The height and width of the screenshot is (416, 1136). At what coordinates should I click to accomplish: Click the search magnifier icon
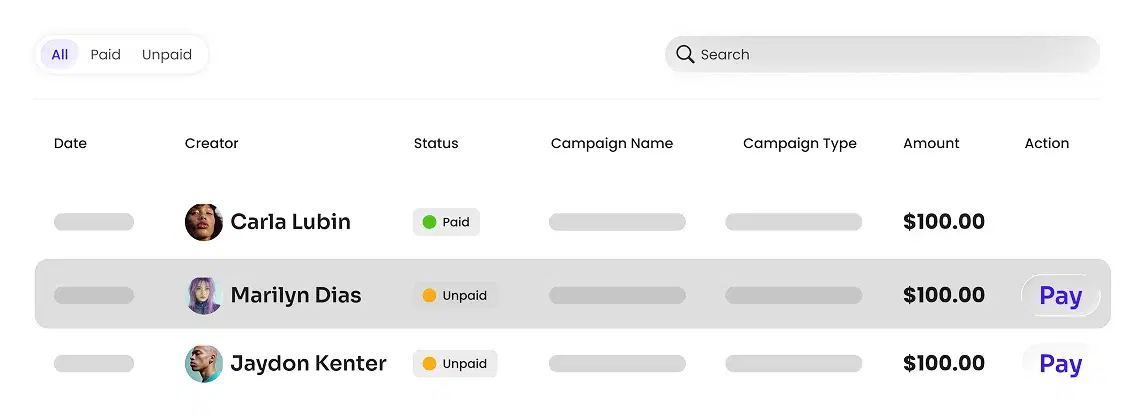tap(685, 54)
